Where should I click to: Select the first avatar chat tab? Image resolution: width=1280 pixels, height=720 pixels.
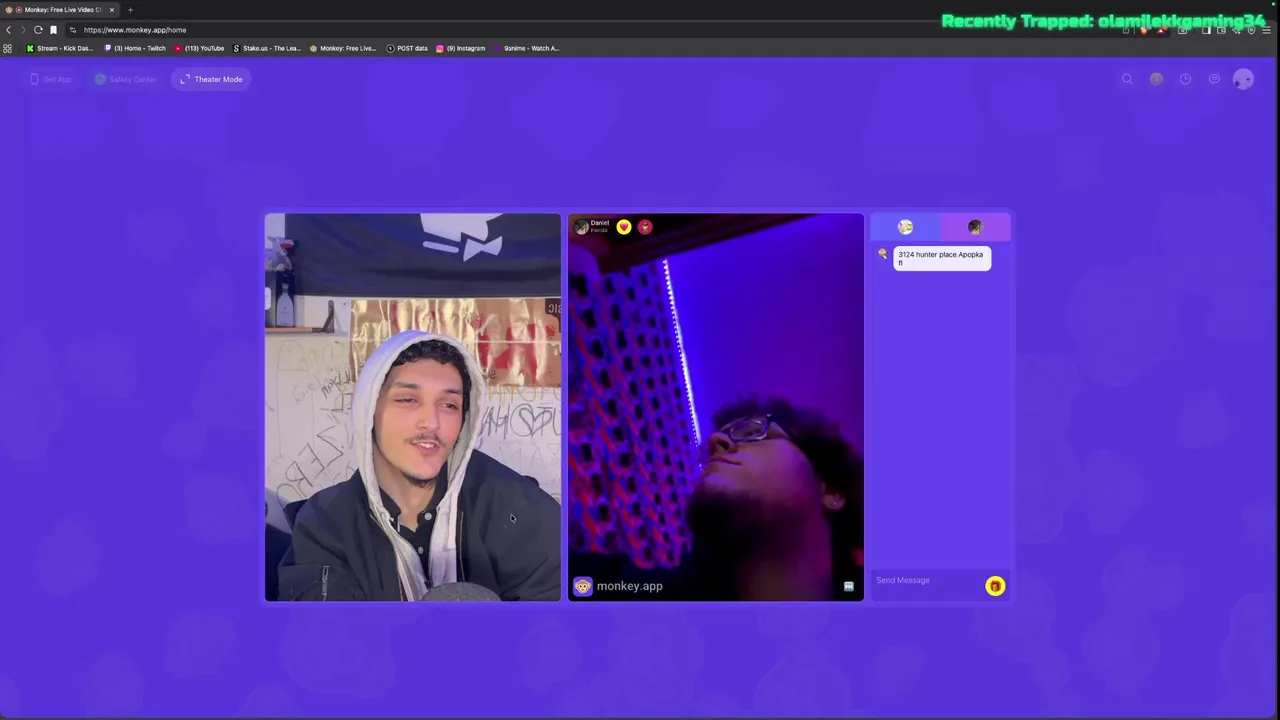(x=905, y=227)
